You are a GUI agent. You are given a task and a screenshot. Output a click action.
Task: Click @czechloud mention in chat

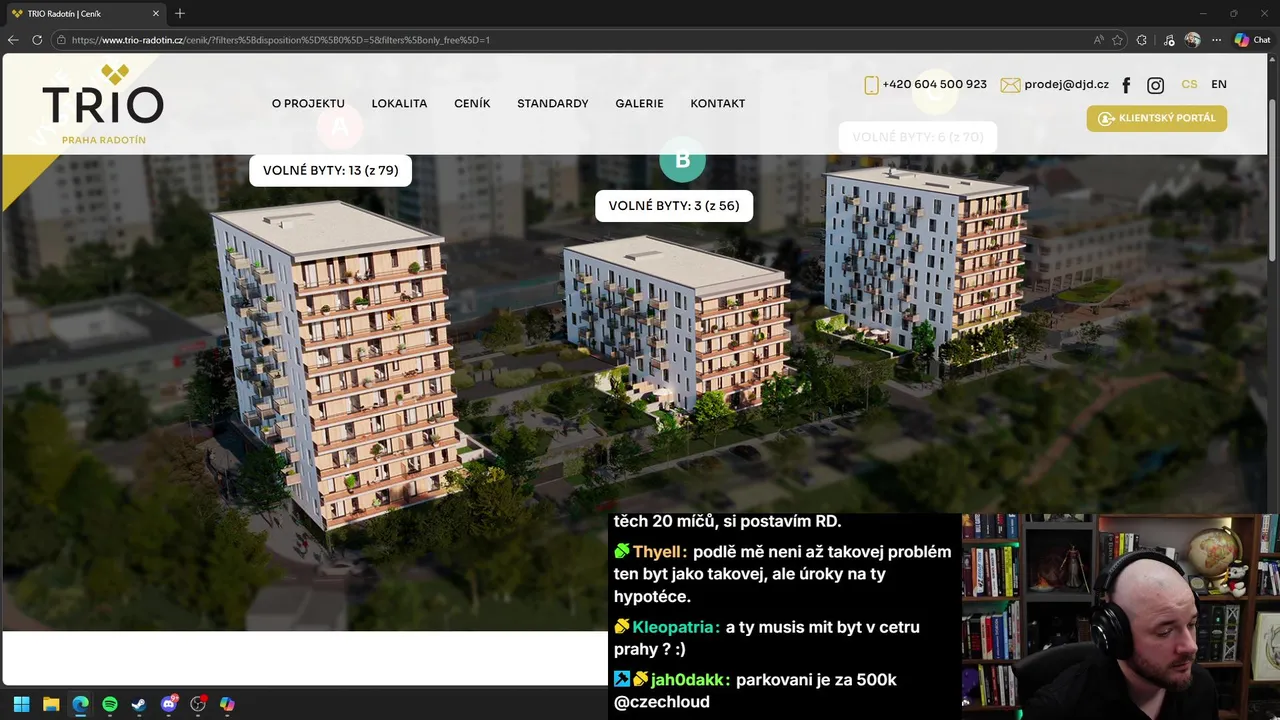click(662, 702)
